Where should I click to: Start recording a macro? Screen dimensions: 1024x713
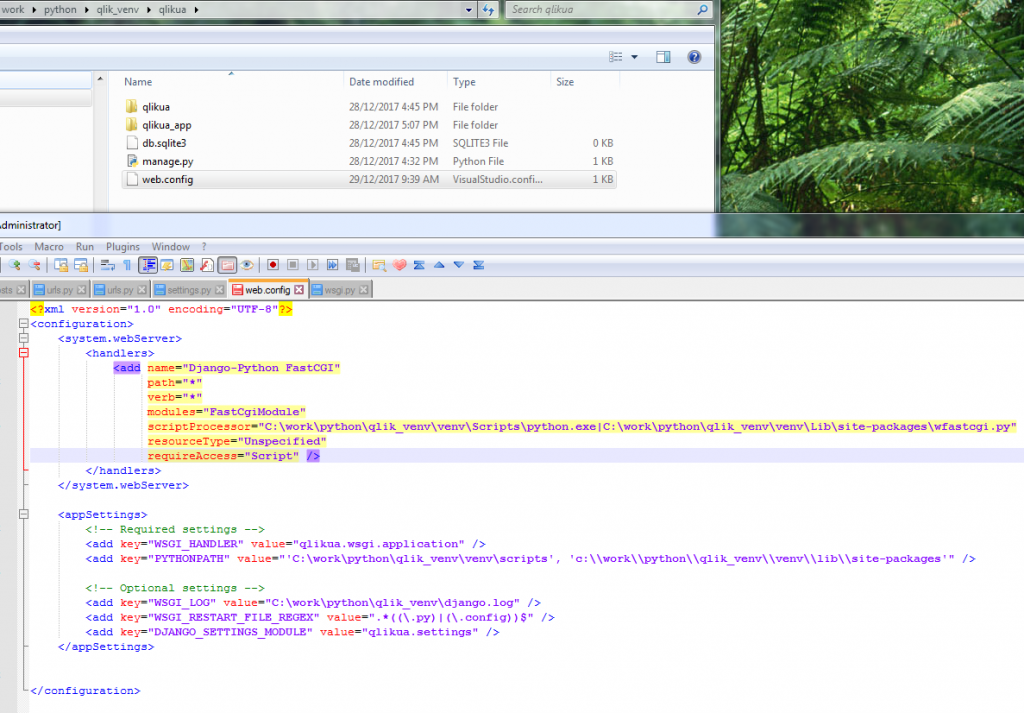(273, 265)
